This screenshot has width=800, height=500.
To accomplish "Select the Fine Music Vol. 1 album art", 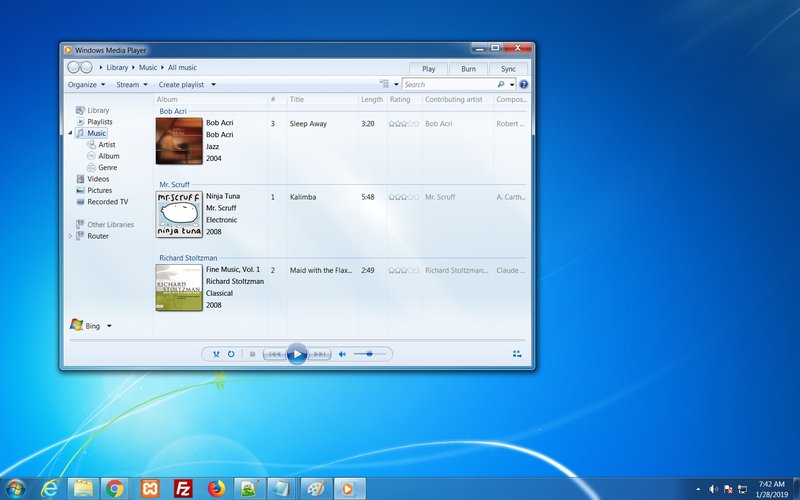I will click(x=179, y=287).
